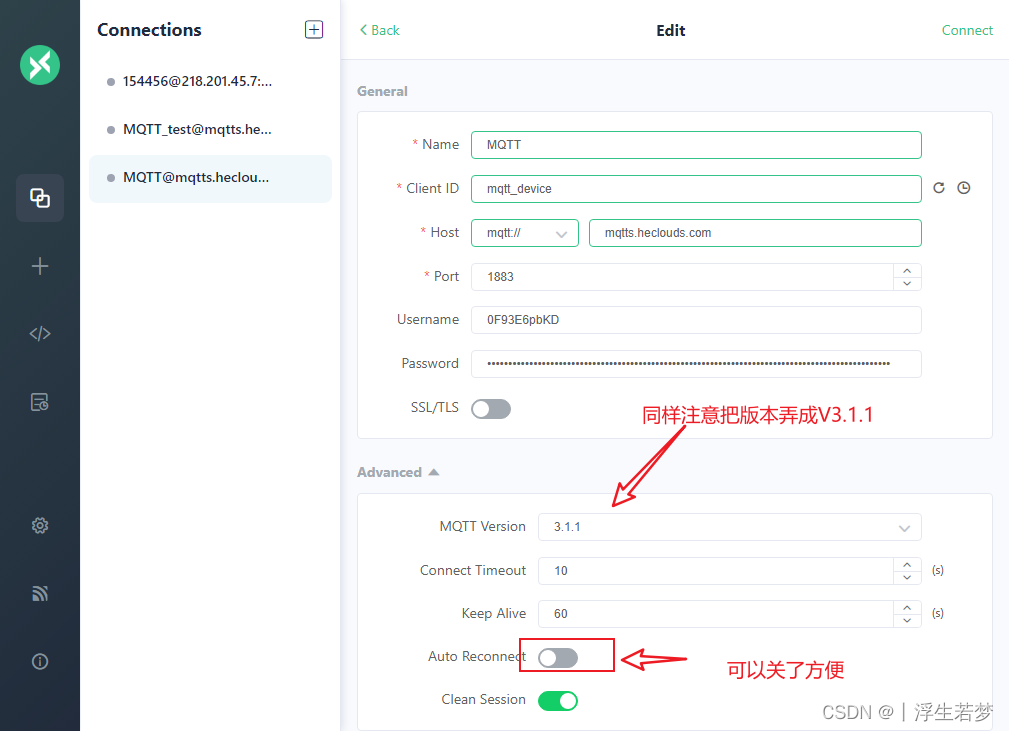This screenshot has width=1009, height=731.
Task: Select the 154456@218.201.45.7 connection
Action: [x=210, y=82]
